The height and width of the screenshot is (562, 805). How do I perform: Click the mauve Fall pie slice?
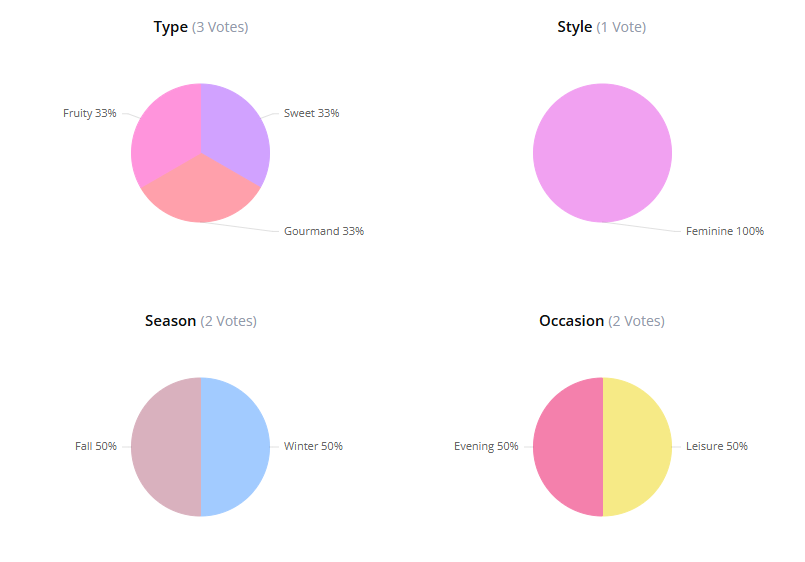[x=166, y=447]
